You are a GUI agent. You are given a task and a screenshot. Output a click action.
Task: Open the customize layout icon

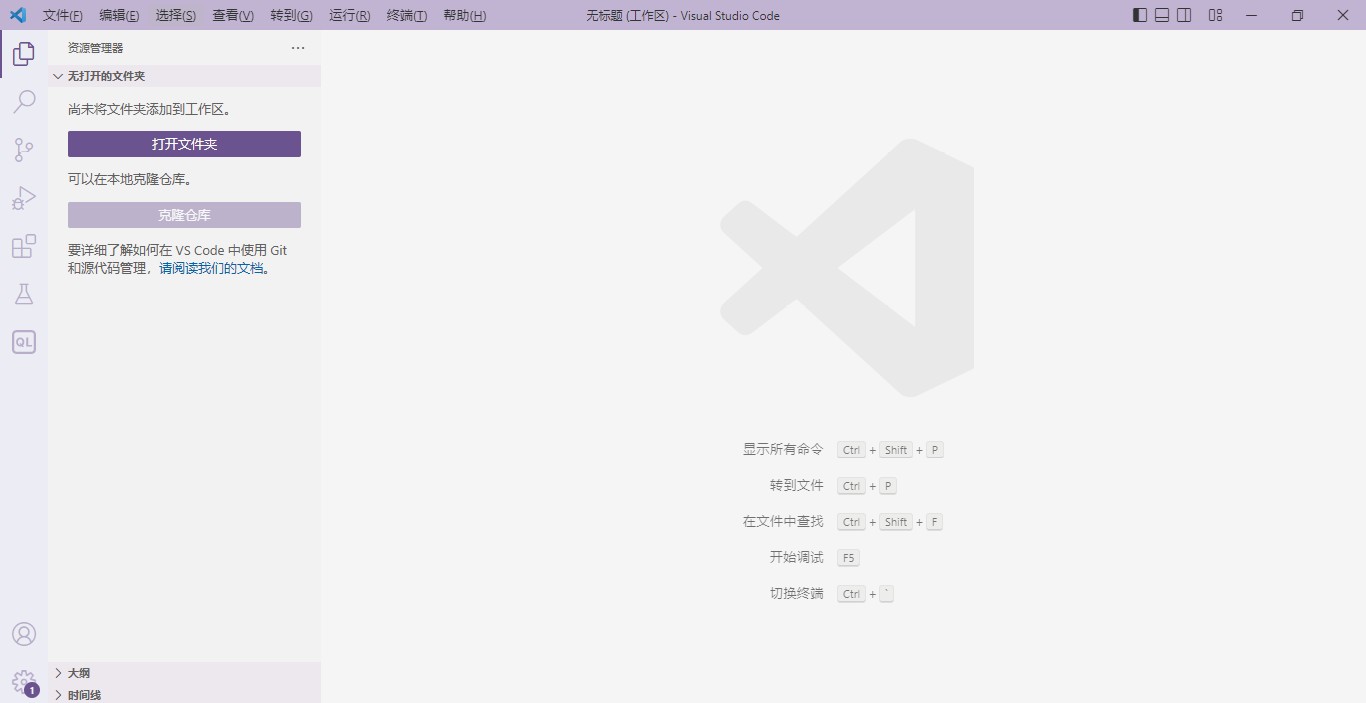point(1216,15)
